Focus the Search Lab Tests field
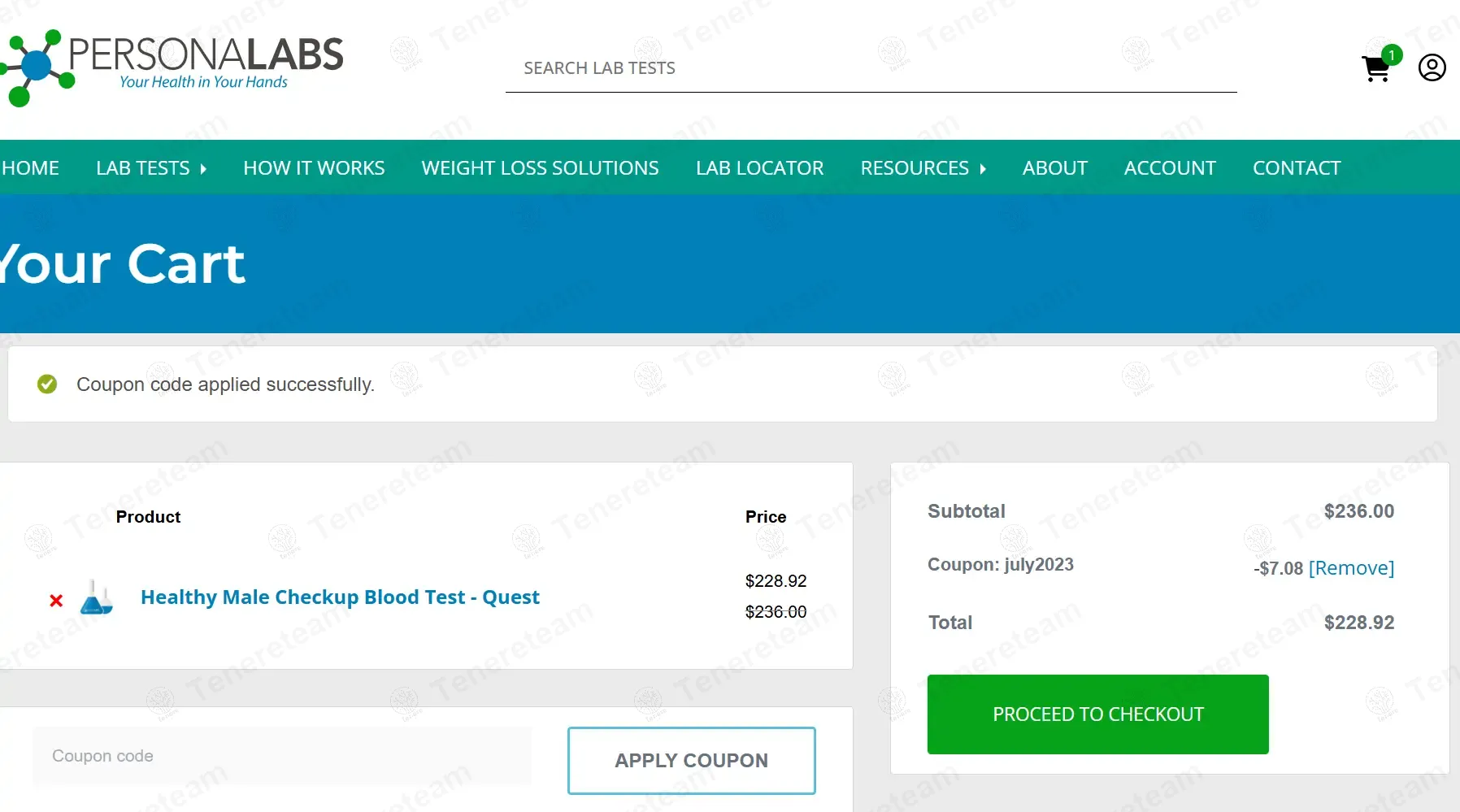This screenshot has width=1460, height=812. pyautogui.click(x=871, y=68)
